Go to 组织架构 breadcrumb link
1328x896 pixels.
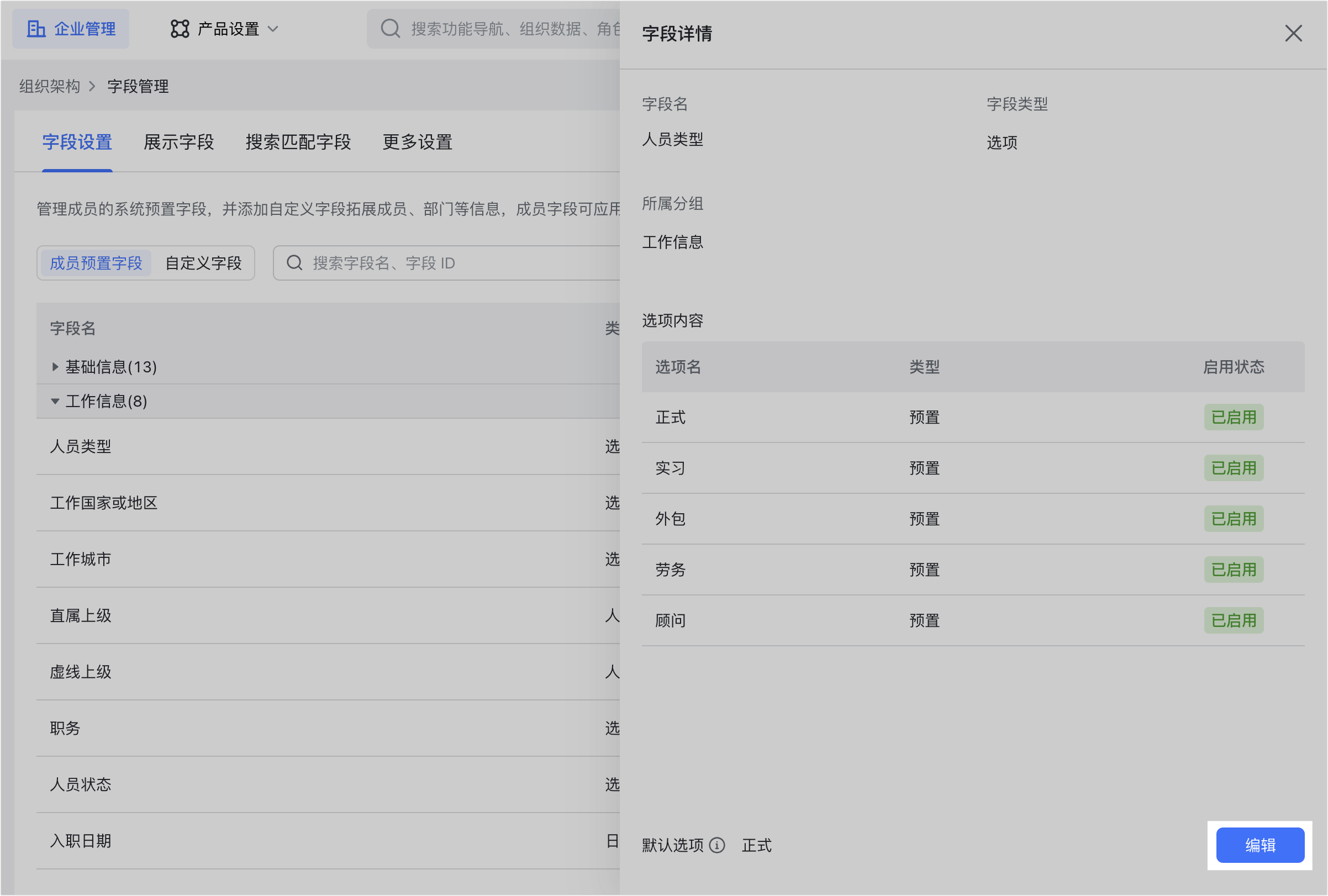pyautogui.click(x=50, y=86)
